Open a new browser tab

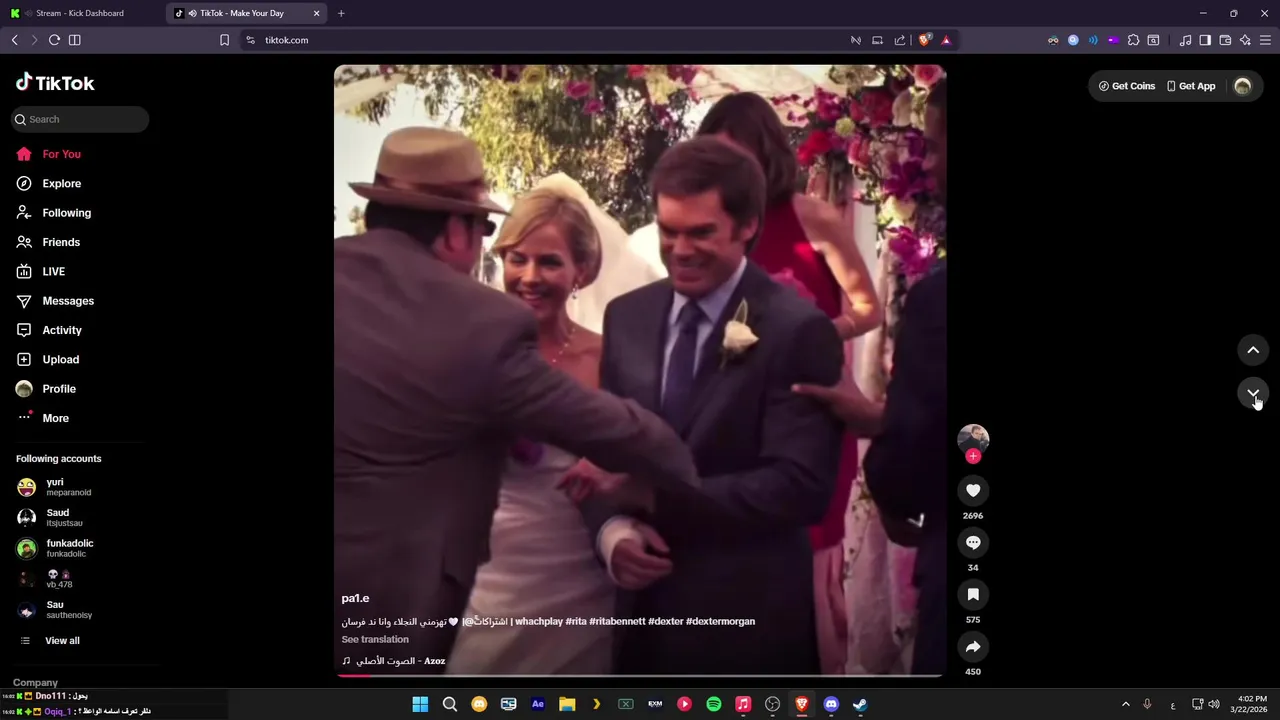tap(341, 13)
